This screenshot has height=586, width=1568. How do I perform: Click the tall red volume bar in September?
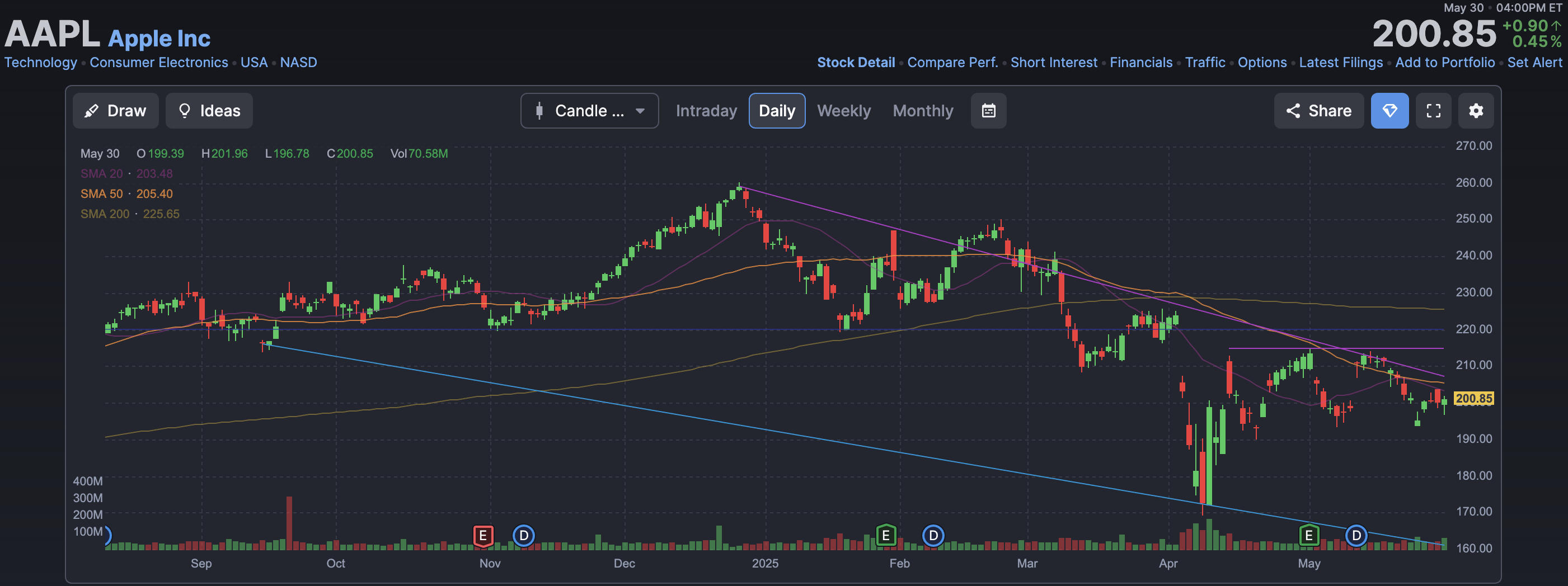[x=289, y=523]
